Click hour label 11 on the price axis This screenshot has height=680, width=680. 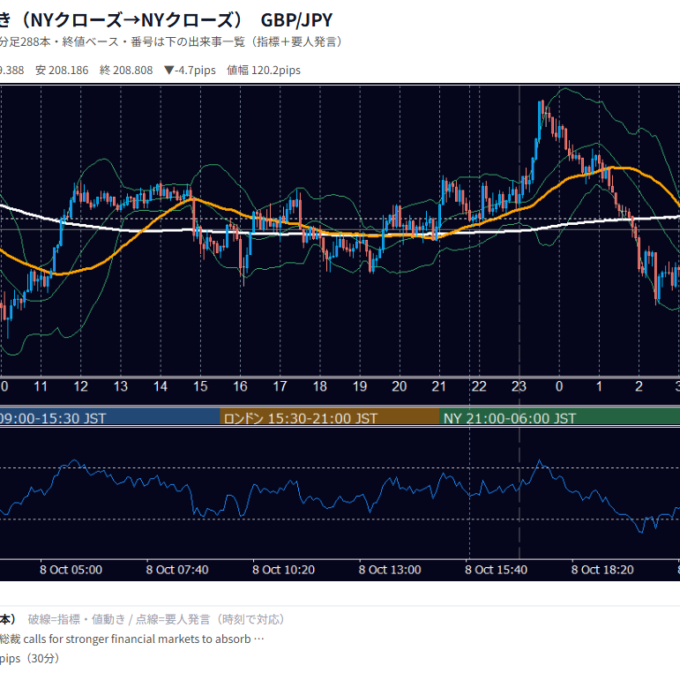40,386
